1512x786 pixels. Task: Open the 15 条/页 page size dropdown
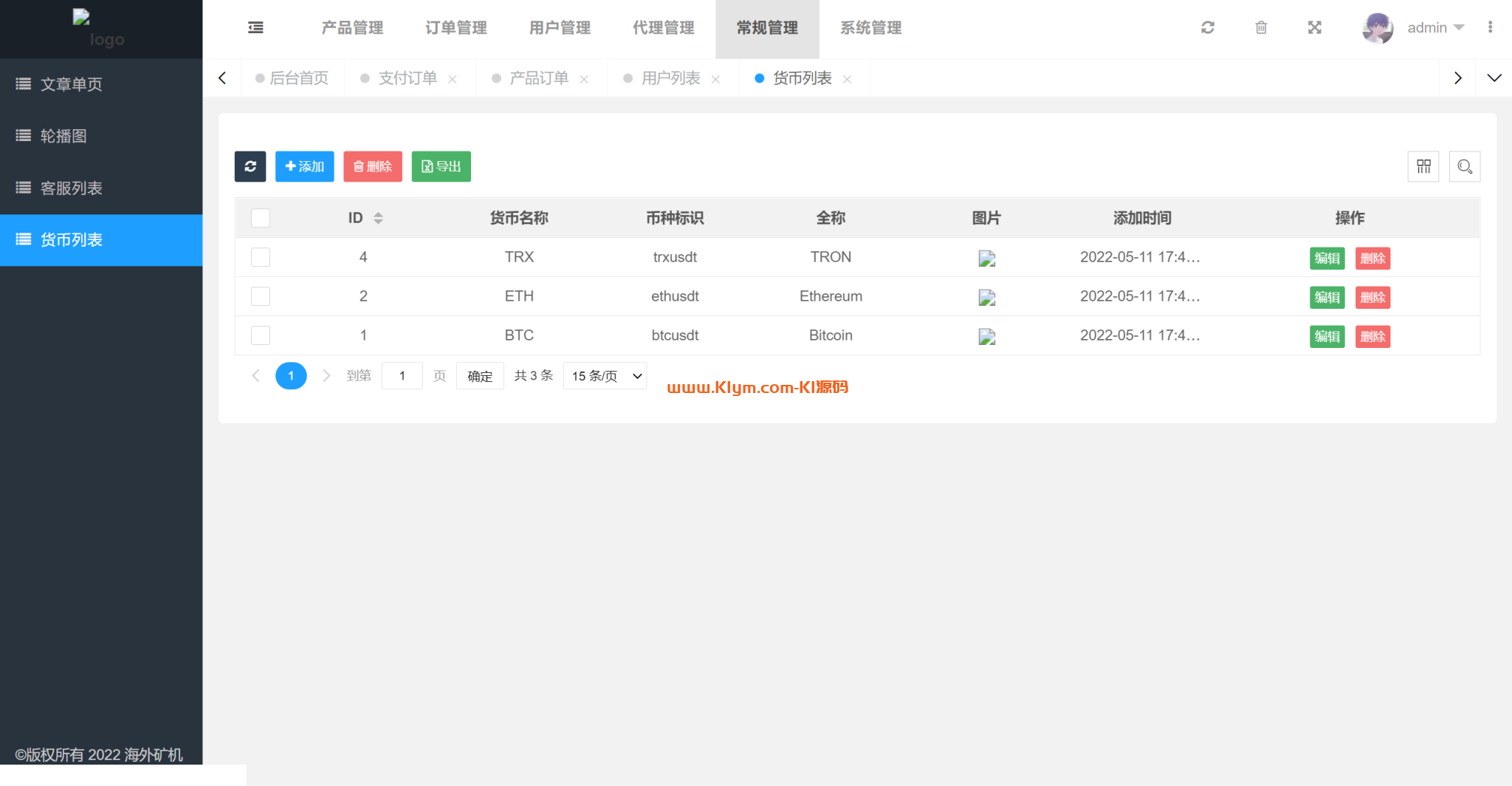coord(605,376)
